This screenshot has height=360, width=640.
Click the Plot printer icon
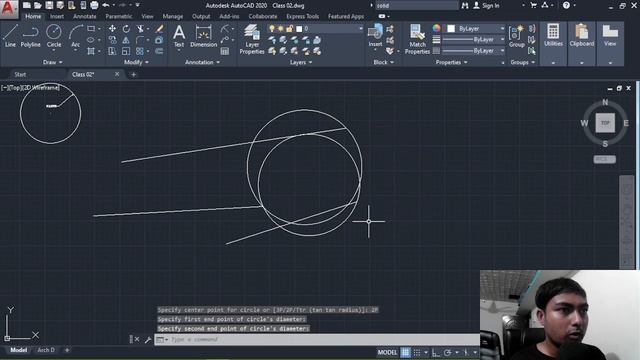click(x=94, y=5)
